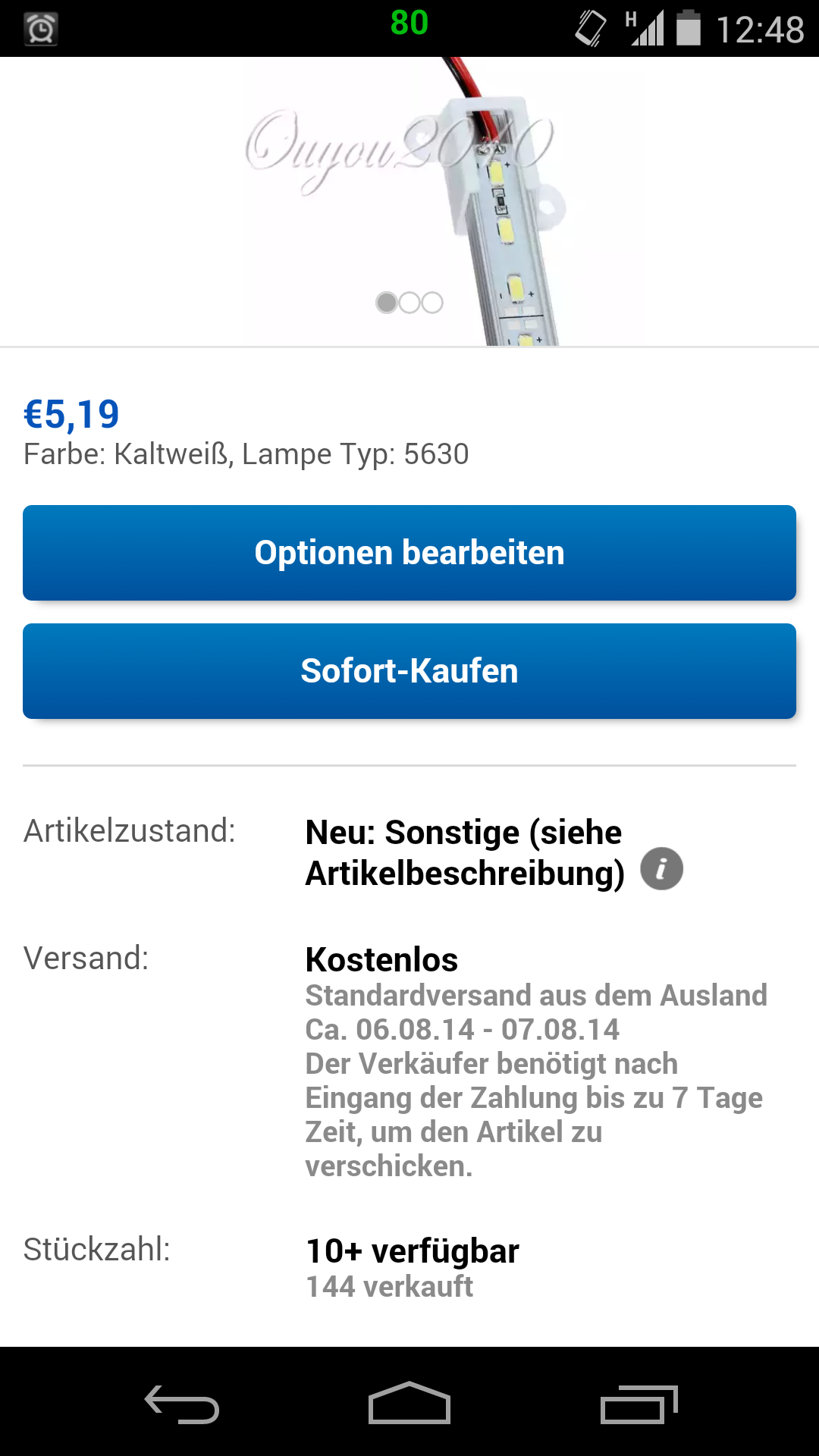Select the second image pagination dot
This screenshot has height=1456, width=819.
tap(409, 303)
